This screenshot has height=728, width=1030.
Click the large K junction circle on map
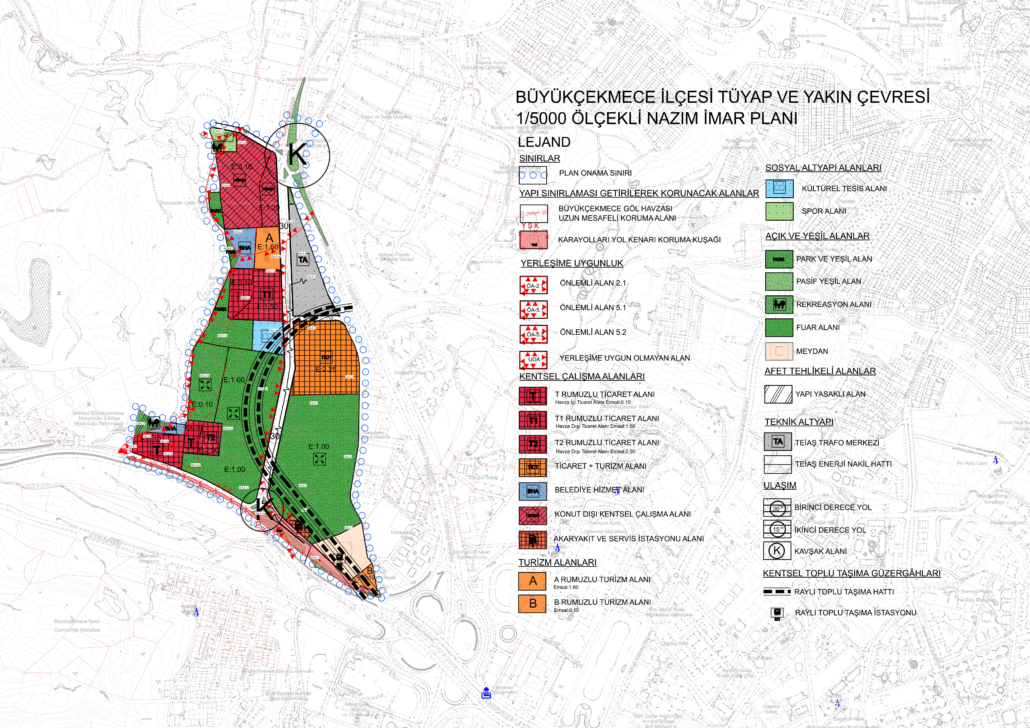(297, 155)
